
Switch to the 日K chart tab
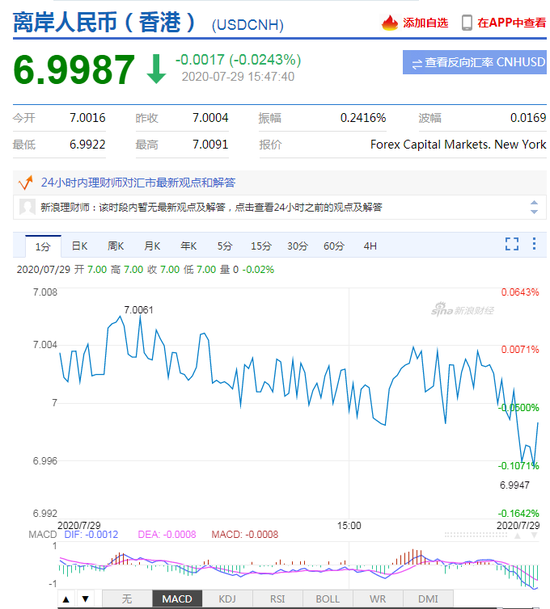80,246
